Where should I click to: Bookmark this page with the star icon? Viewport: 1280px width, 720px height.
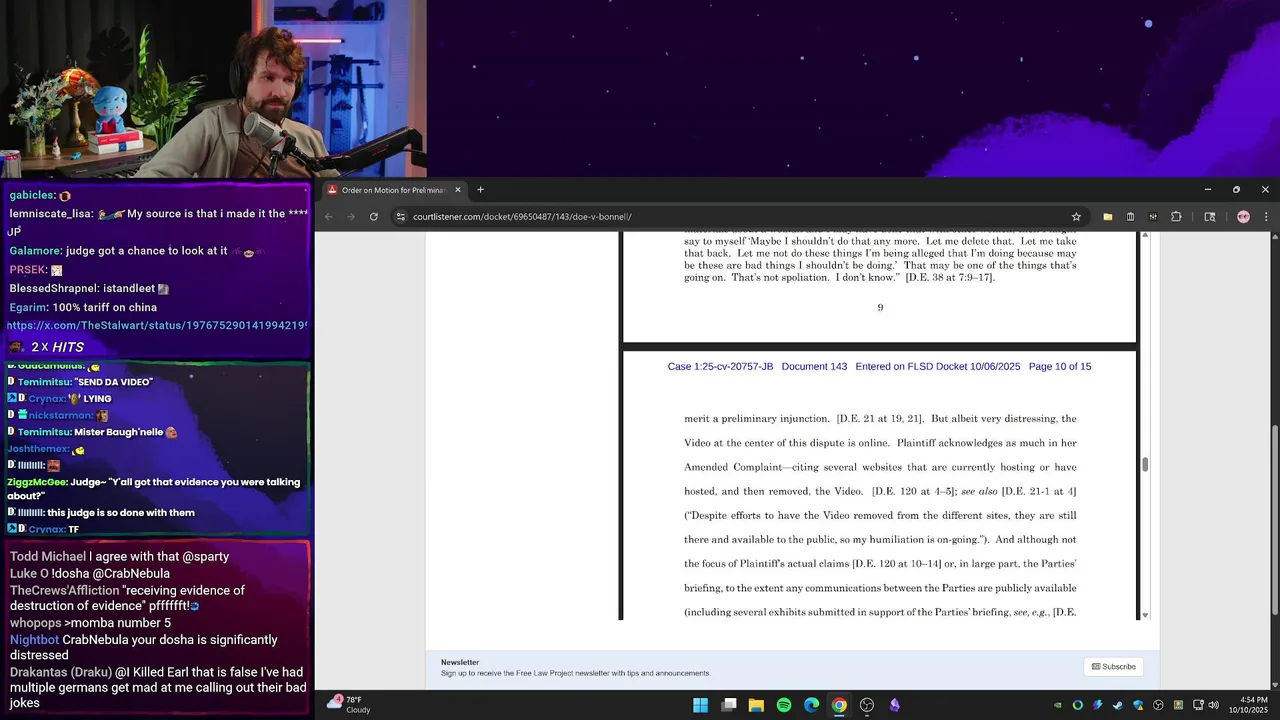[x=1076, y=216]
